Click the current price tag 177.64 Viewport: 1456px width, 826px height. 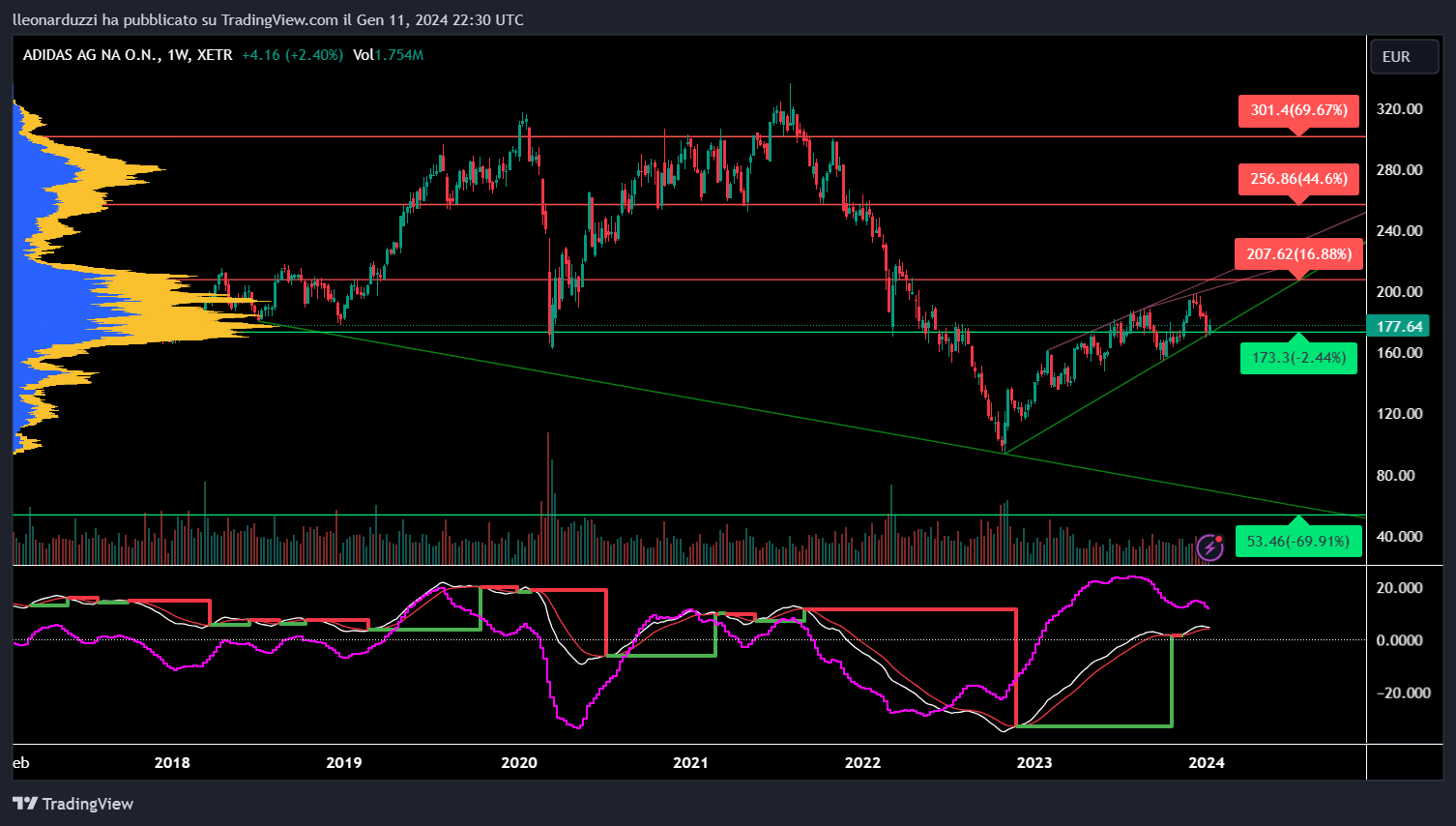[x=1398, y=327]
